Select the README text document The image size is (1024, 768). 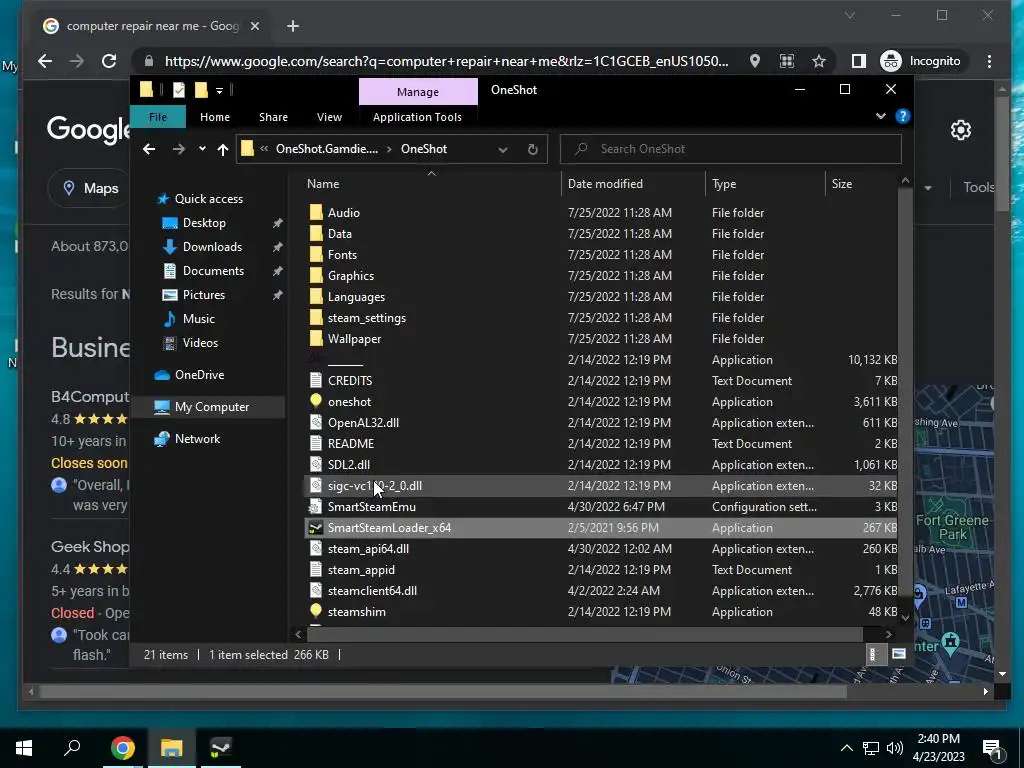(351, 443)
